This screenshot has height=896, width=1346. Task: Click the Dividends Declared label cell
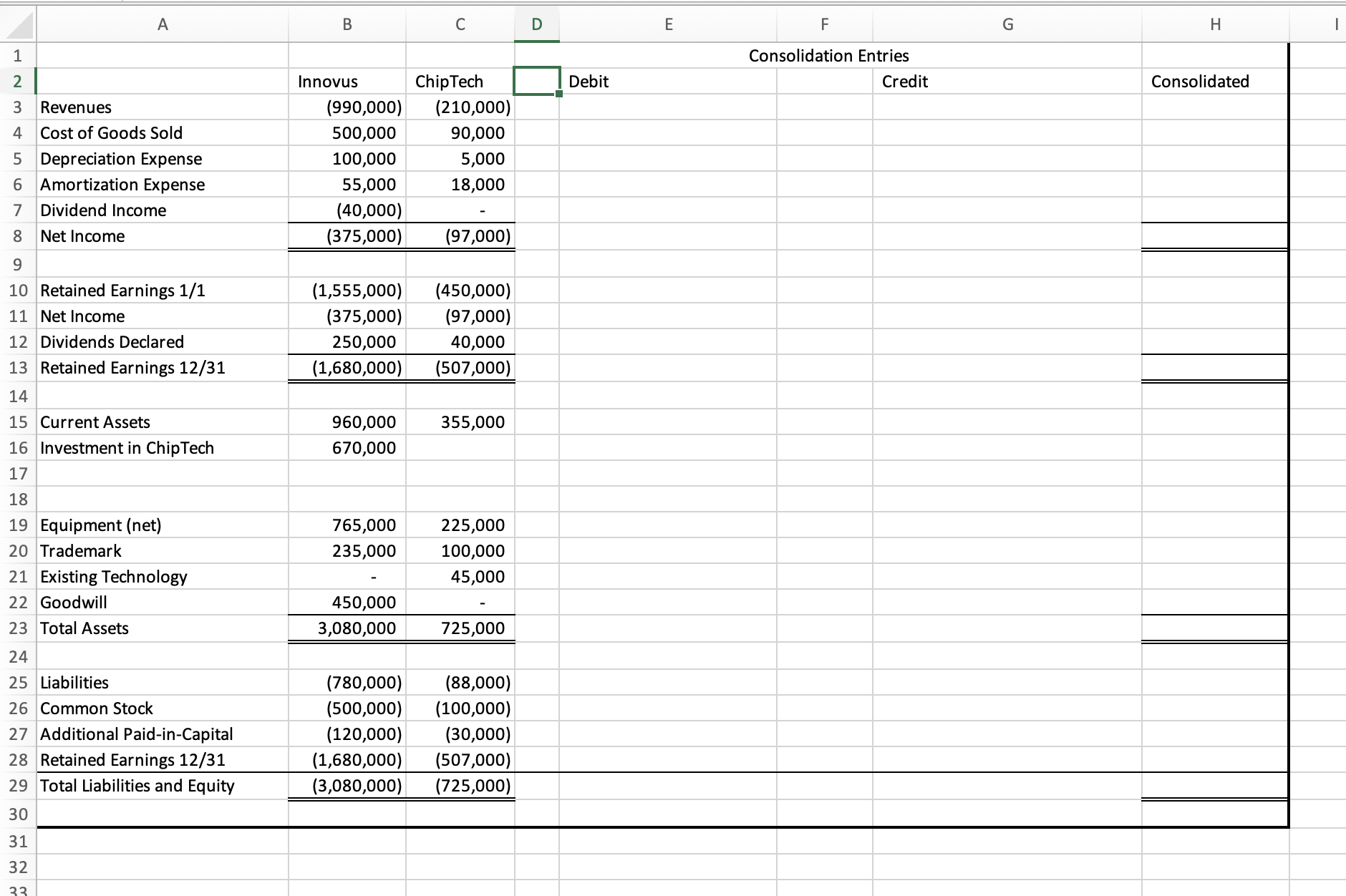(162, 341)
